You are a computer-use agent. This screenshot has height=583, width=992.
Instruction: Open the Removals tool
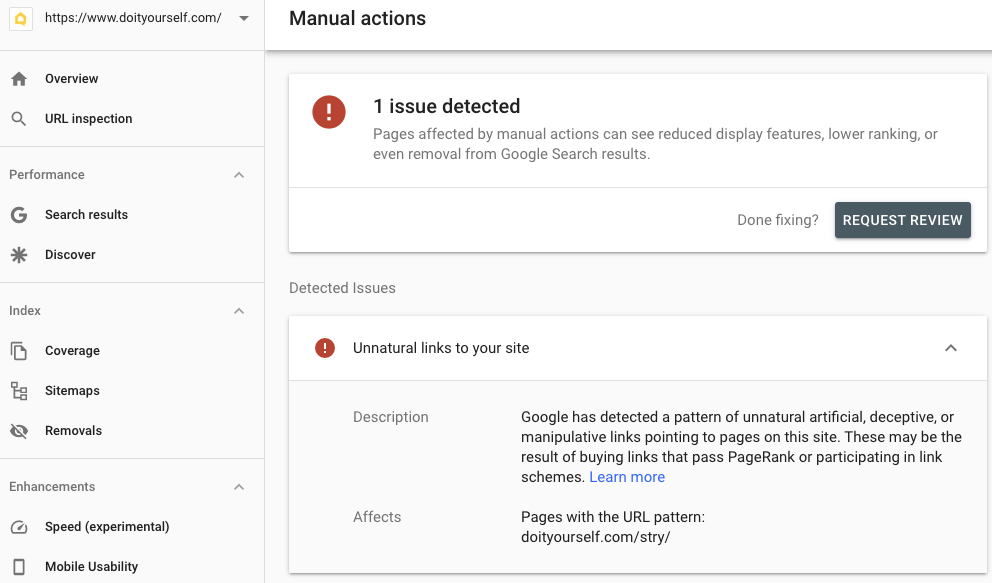pyautogui.click(x=73, y=431)
